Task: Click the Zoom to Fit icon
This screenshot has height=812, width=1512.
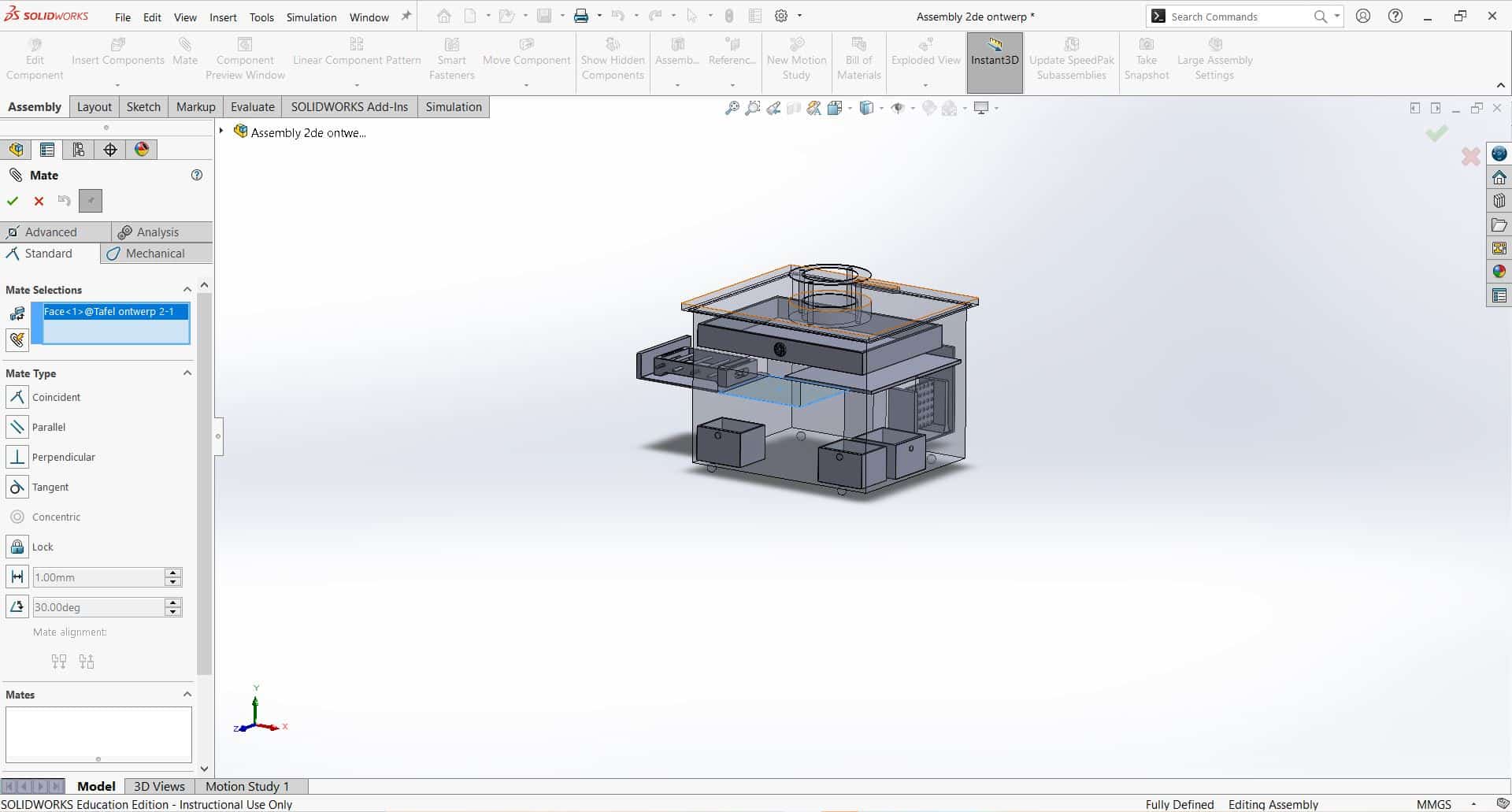Action: point(732,108)
